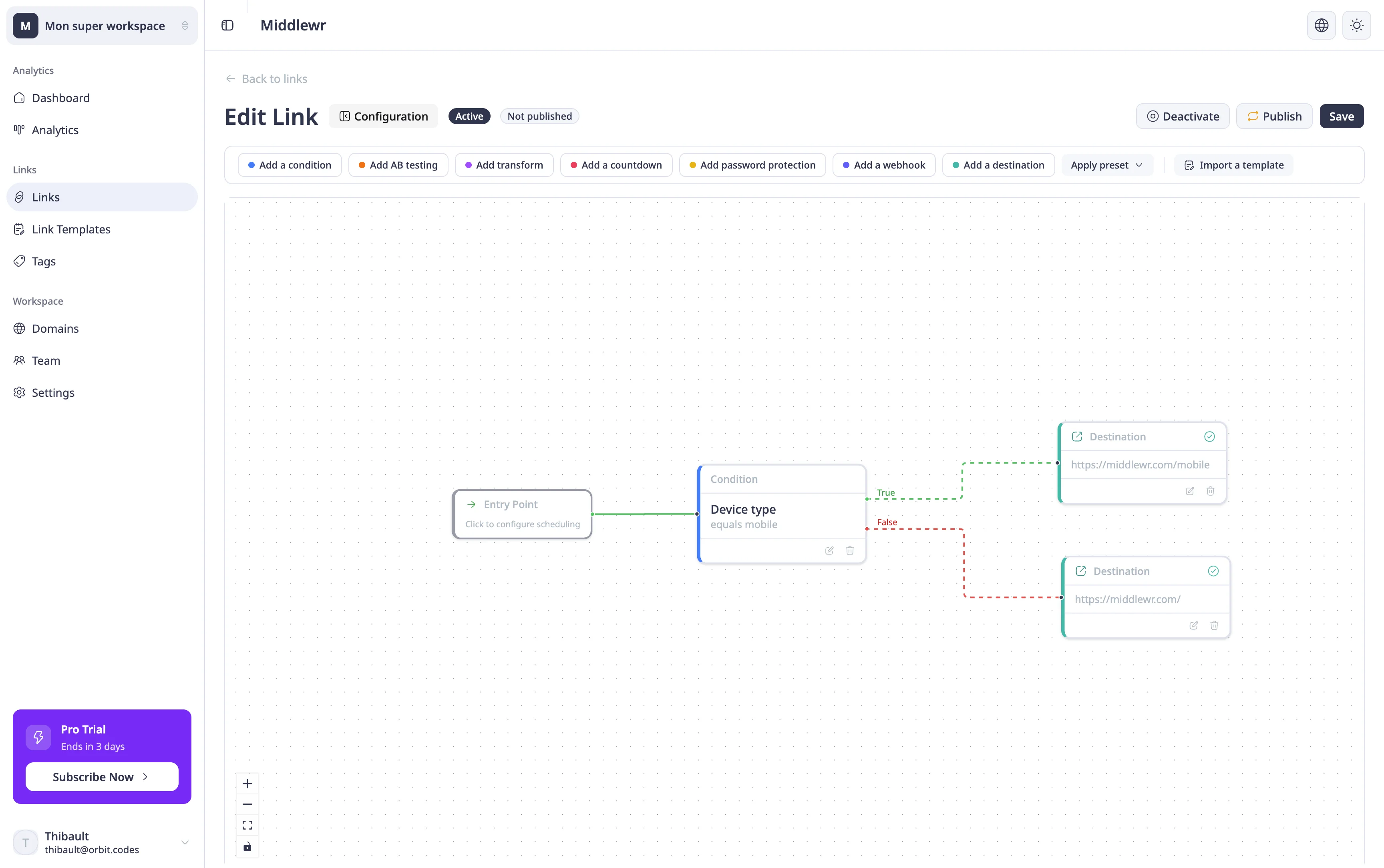This screenshot has height=868, width=1384.
Task: Expand the Thibault account menu
Action: pyautogui.click(x=102, y=843)
